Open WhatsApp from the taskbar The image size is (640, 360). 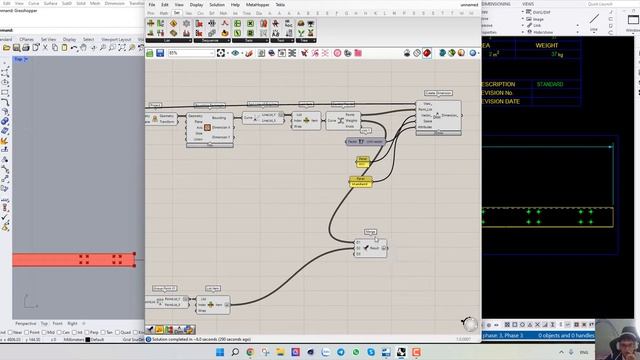[356, 352]
